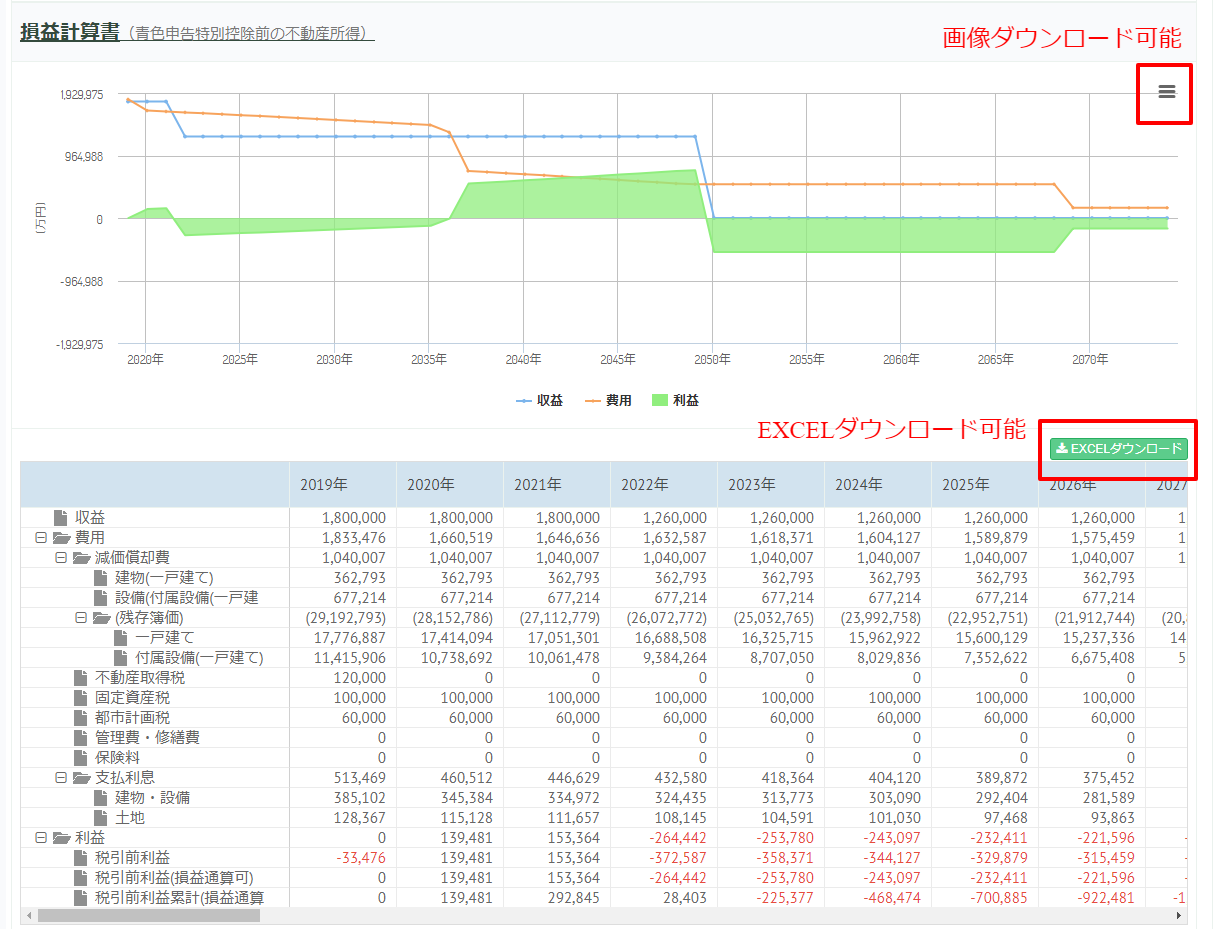Click the 青色申告特別控除前の不動産所得 subtitle
This screenshot has width=1219, height=929.
(251, 34)
